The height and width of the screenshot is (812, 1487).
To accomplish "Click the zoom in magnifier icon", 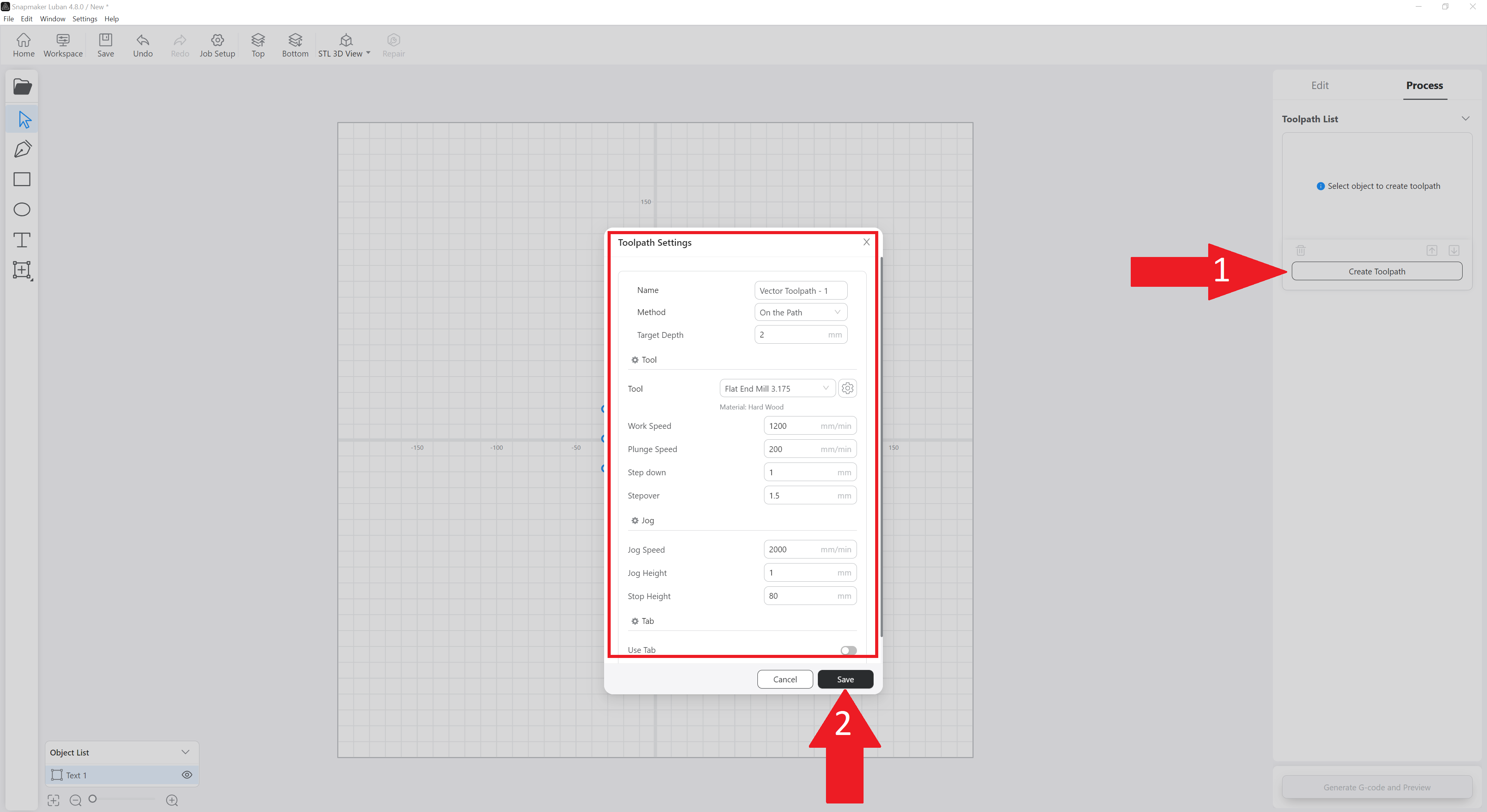I will click(172, 800).
